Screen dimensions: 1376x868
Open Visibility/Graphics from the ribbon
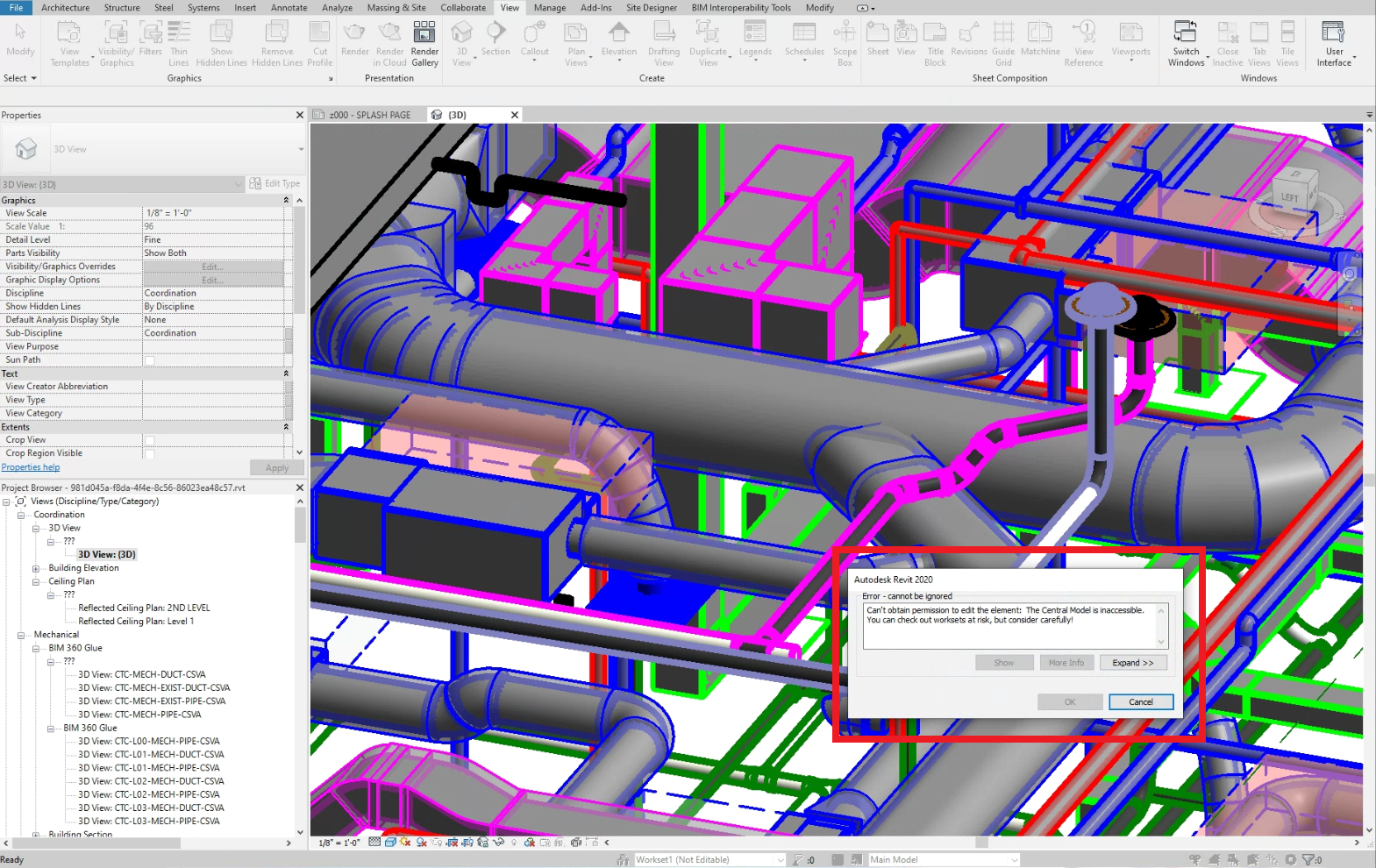tap(117, 43)
